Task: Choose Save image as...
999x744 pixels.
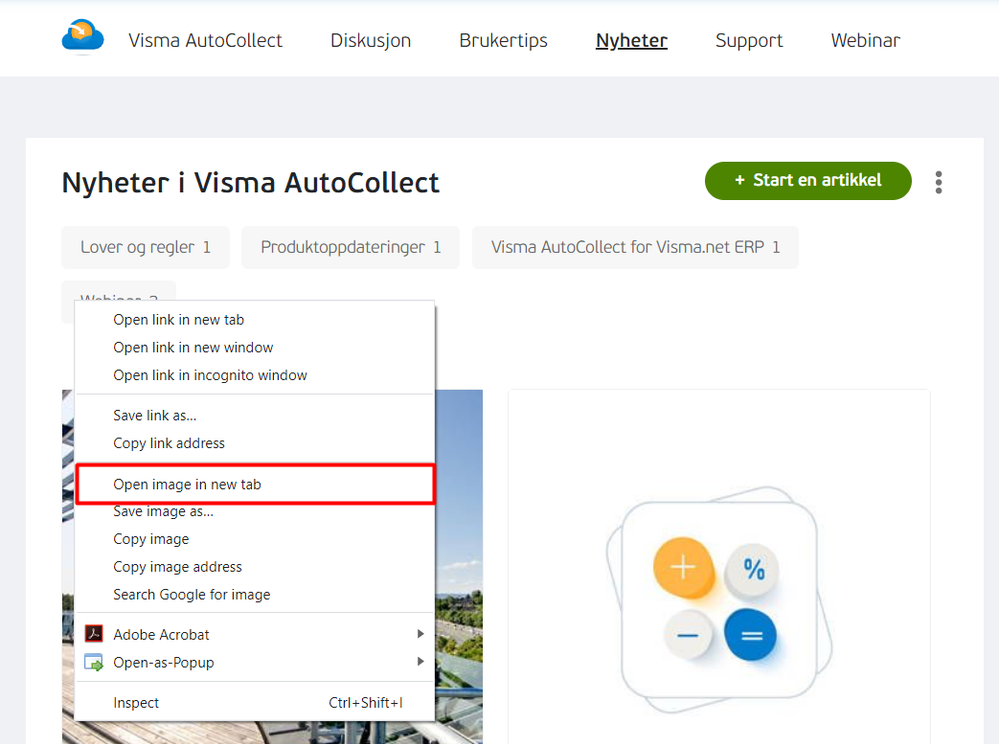Action: click(255, 512)
